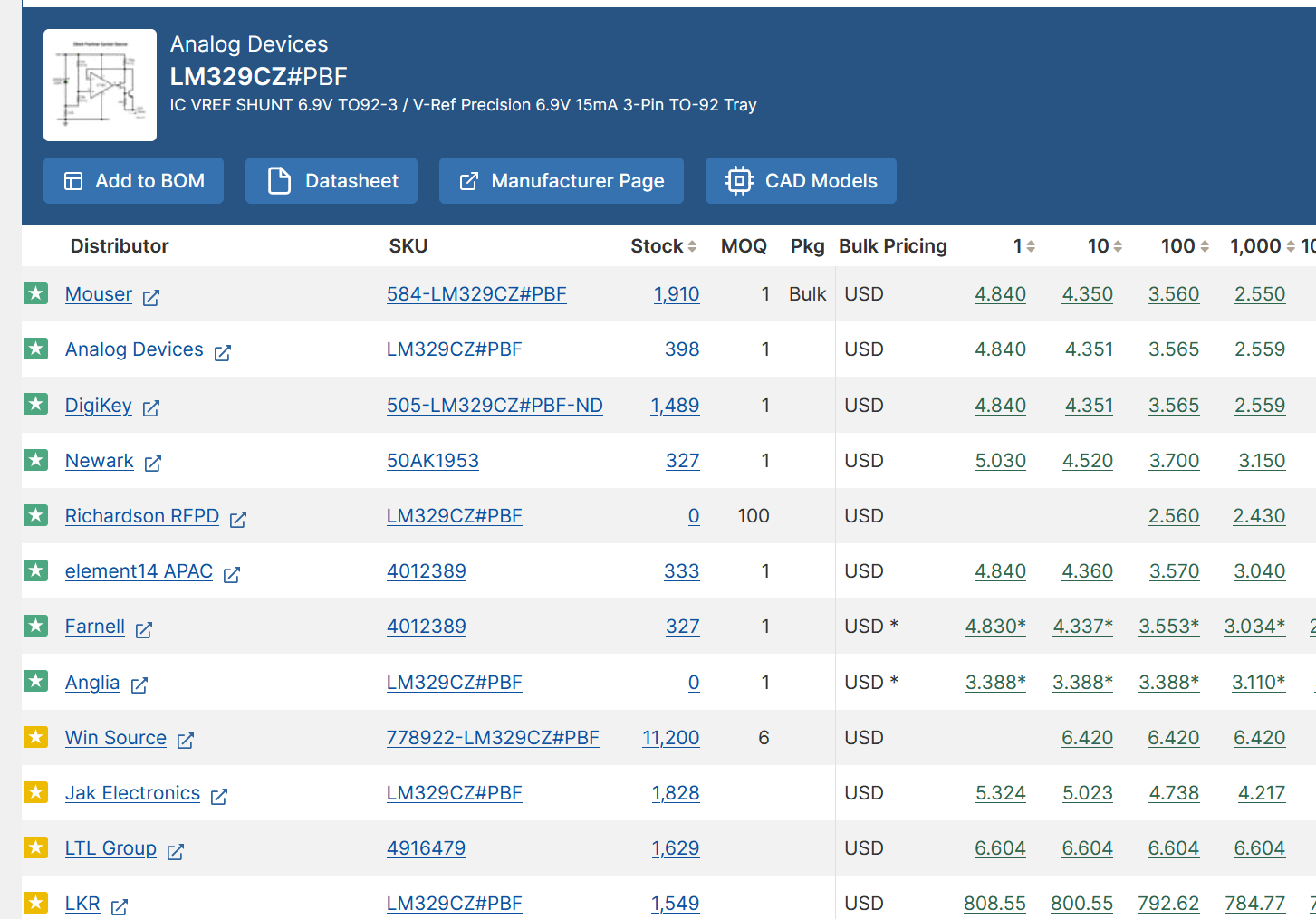Image resolution: width=1316 pixels, height=919 pixels.
Task: Open SKU 584-LM329CZ#PBF link
Action: click(x=476, y=294)
